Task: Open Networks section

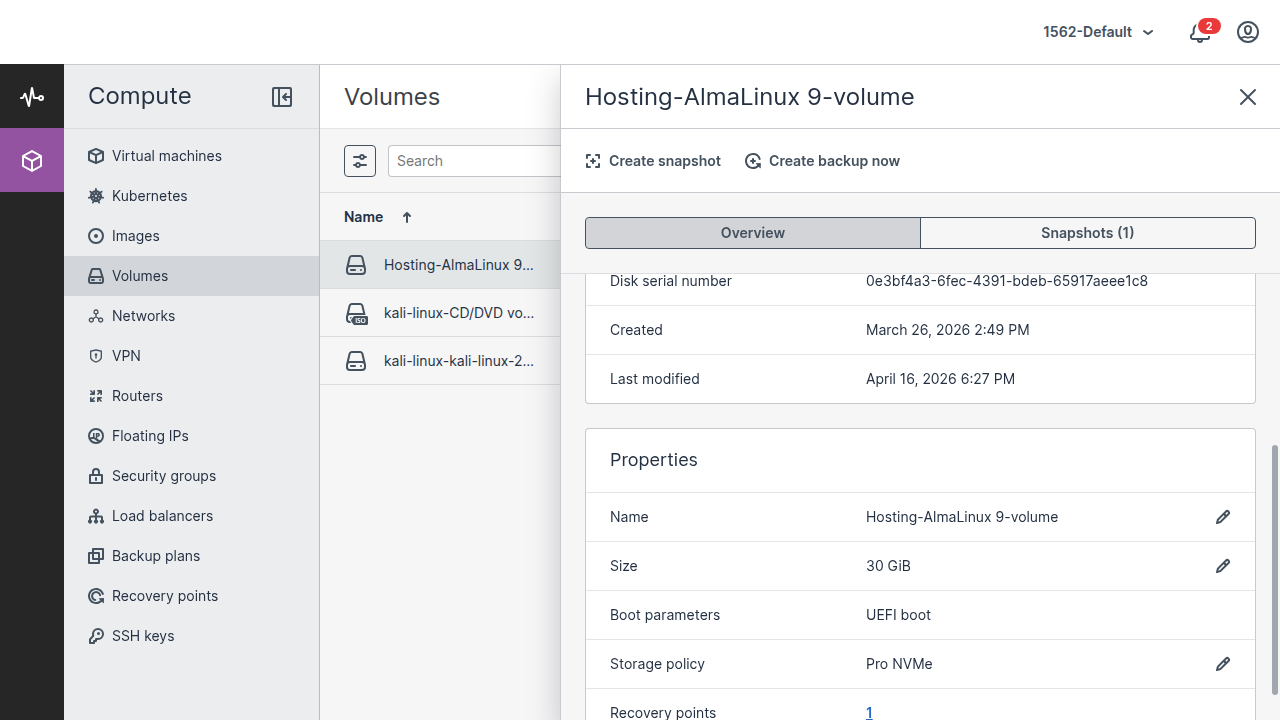Action: [192, 316]
